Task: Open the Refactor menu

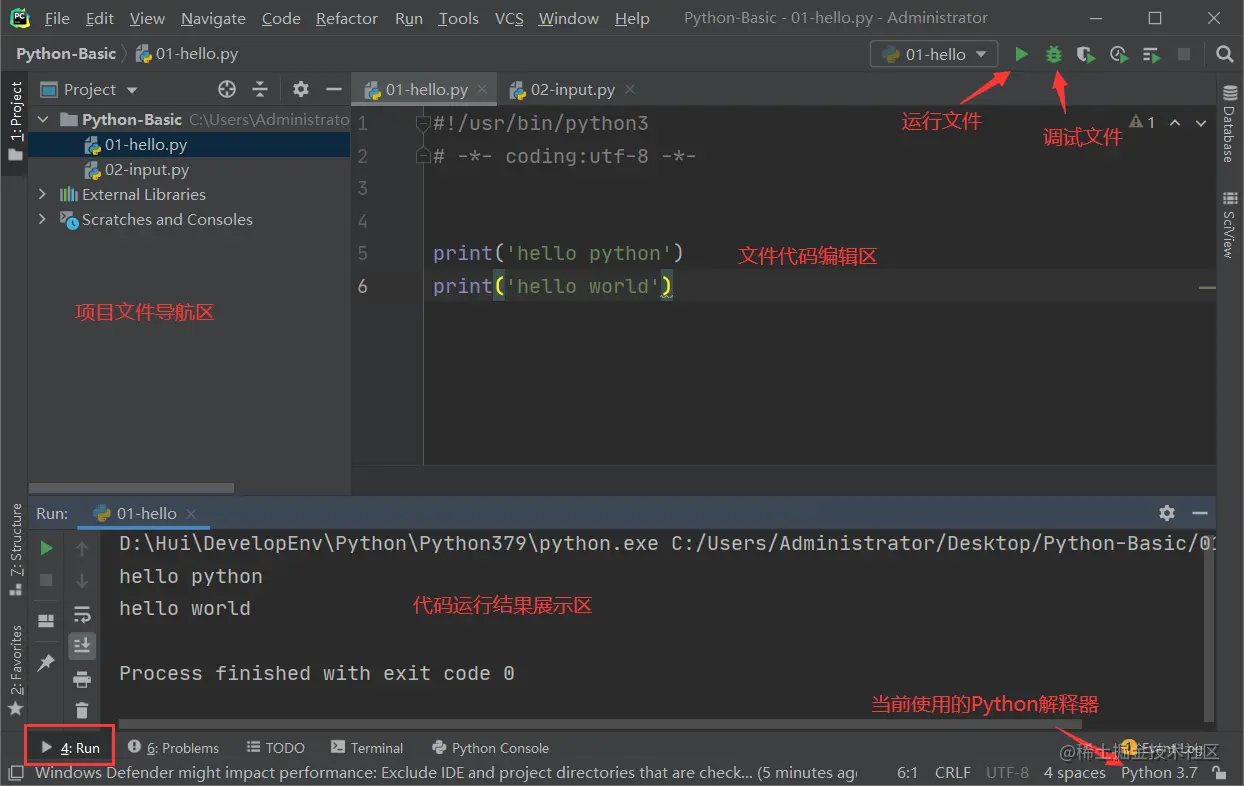Action: 347,18
